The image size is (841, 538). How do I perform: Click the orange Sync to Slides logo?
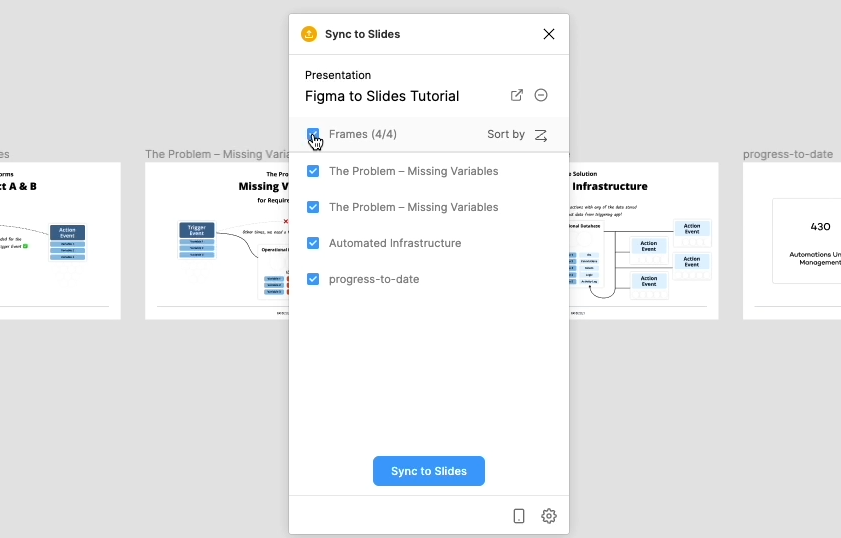pyautogui.click(x=309, y=34)
